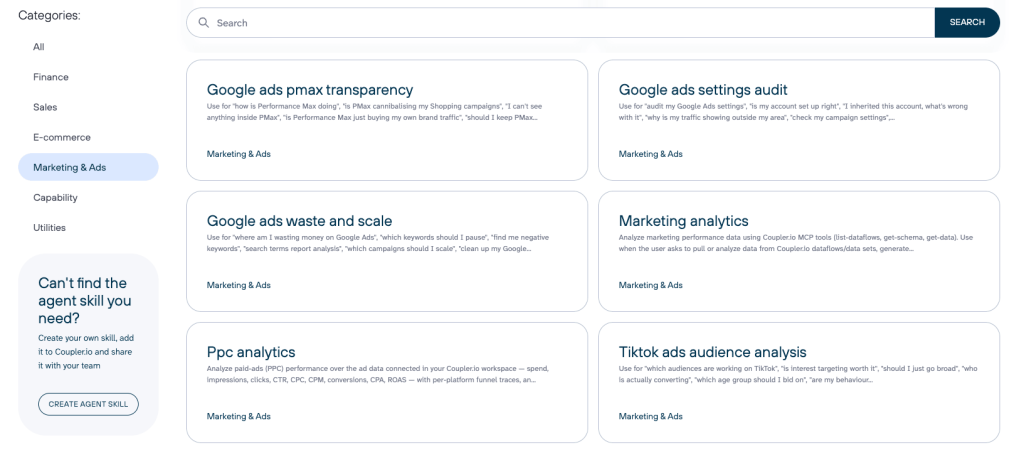
Task: Click "Create your own skill" helper text
Action: click(x=85, y=352)
